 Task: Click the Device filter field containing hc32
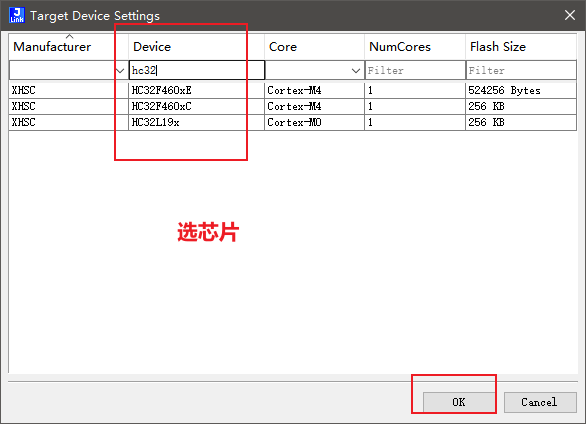(197, 70)
